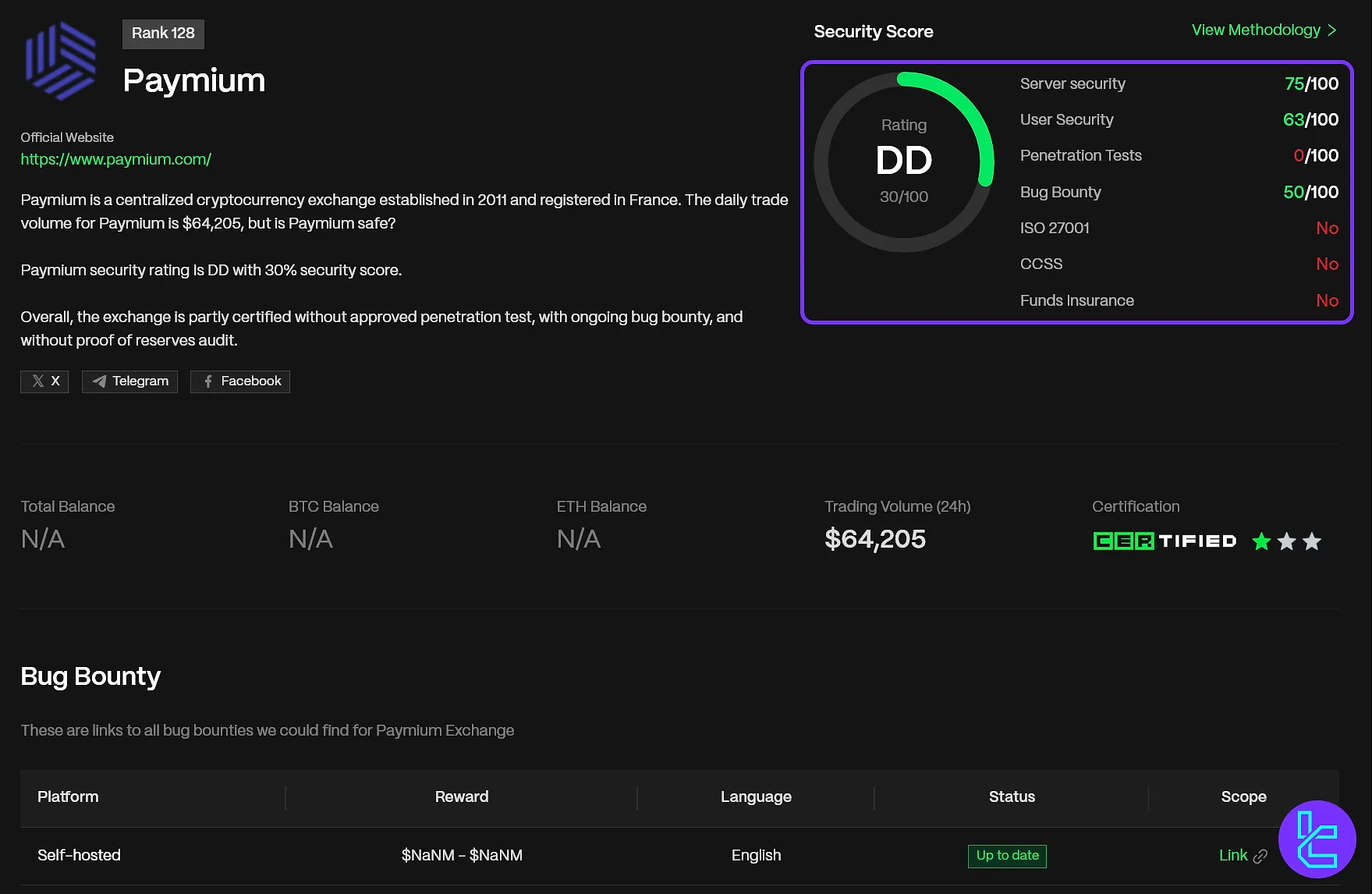The height and width of the screenshot is (894, 1372).
Task: Click the circular security rating gauge
Action: coord(904,161)
